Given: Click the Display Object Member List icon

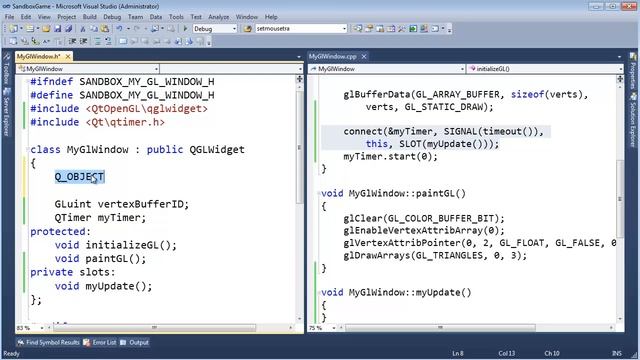Looking at the screenshot, I should (x=13, y=41).
